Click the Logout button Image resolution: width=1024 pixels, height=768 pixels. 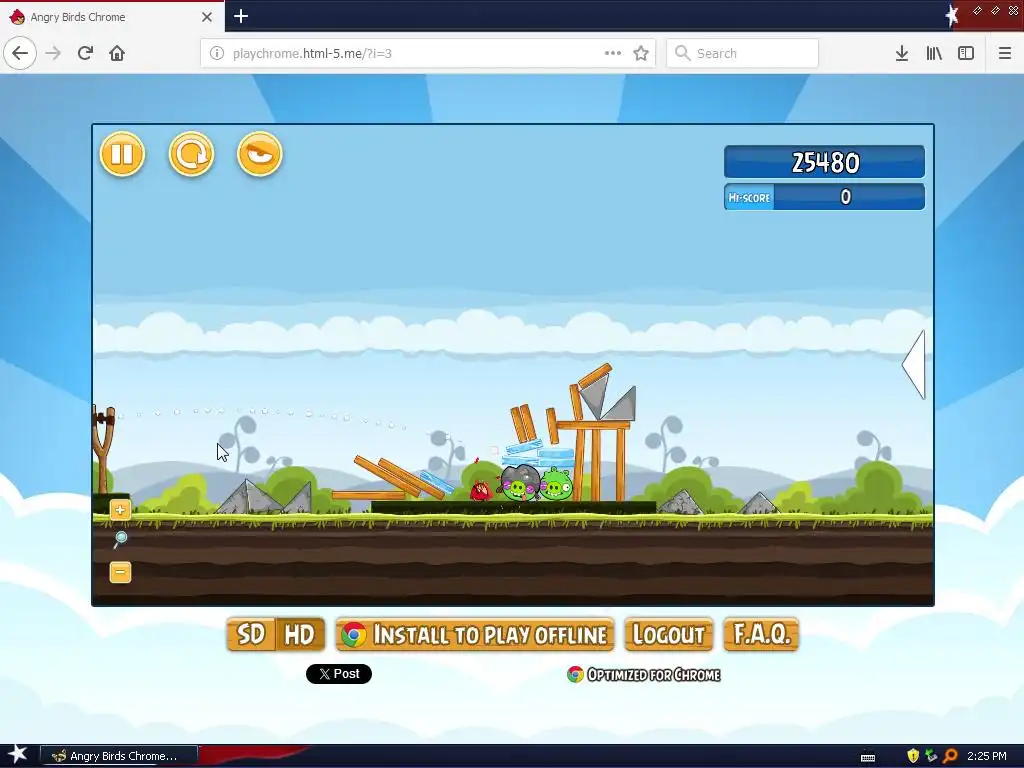tap(669, 634)
